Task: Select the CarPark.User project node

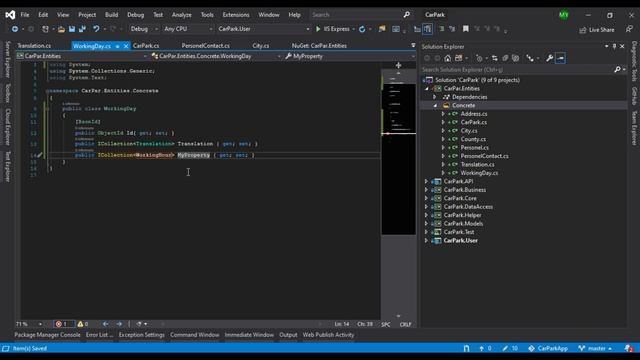Action: click(x=460, y=241)
